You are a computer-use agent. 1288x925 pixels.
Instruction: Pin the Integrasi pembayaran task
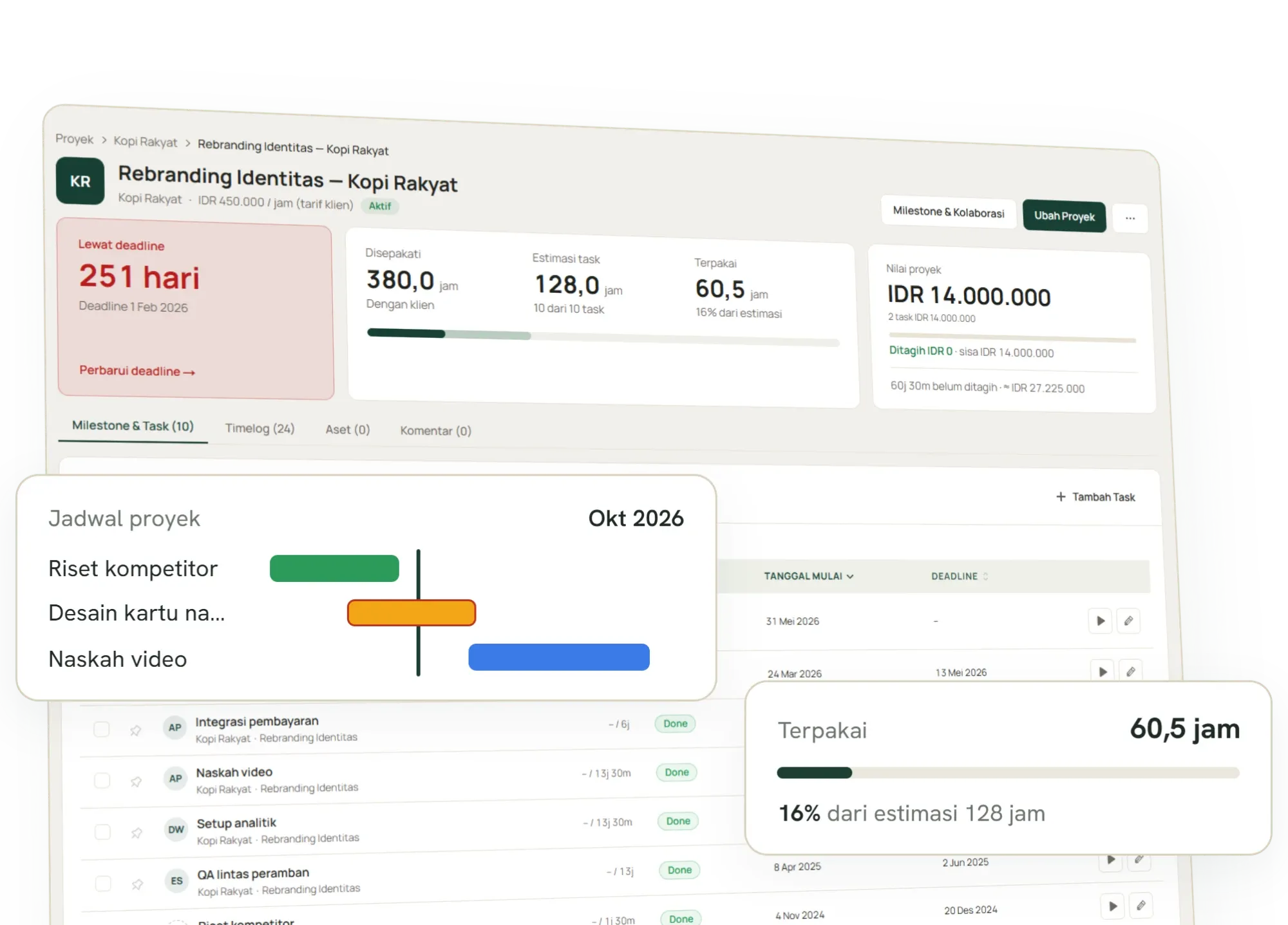tap(135, 731)
